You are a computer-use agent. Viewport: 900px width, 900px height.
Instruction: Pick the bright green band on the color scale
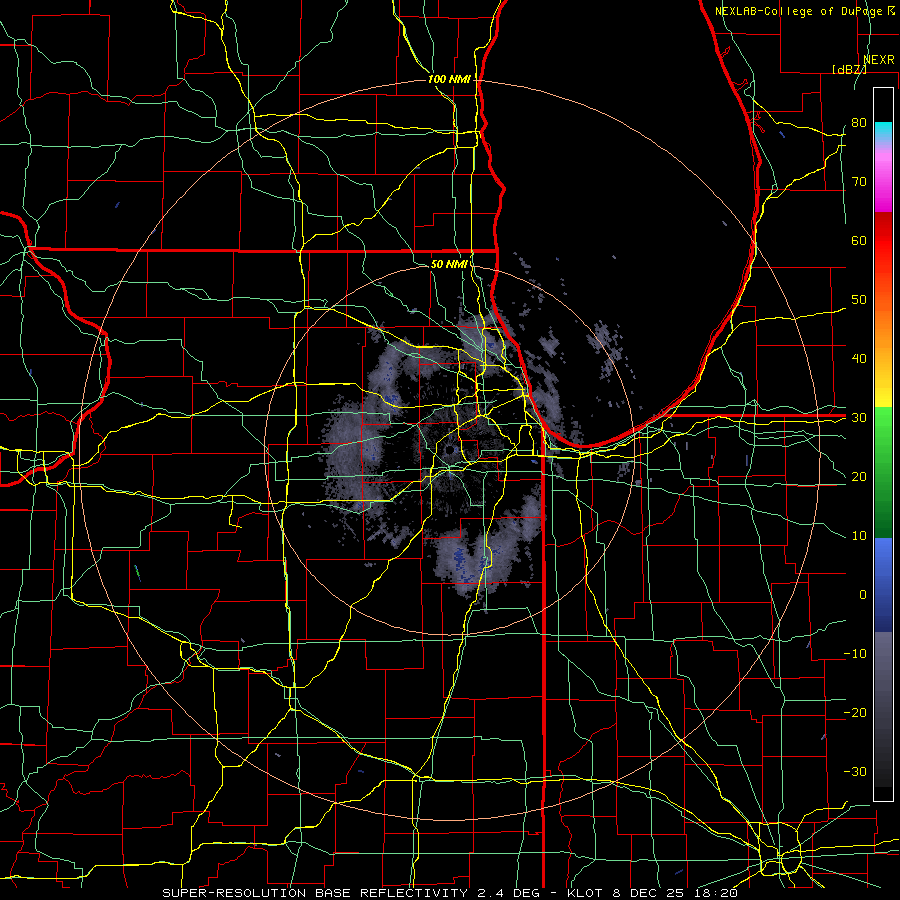[x=883, y=425]
